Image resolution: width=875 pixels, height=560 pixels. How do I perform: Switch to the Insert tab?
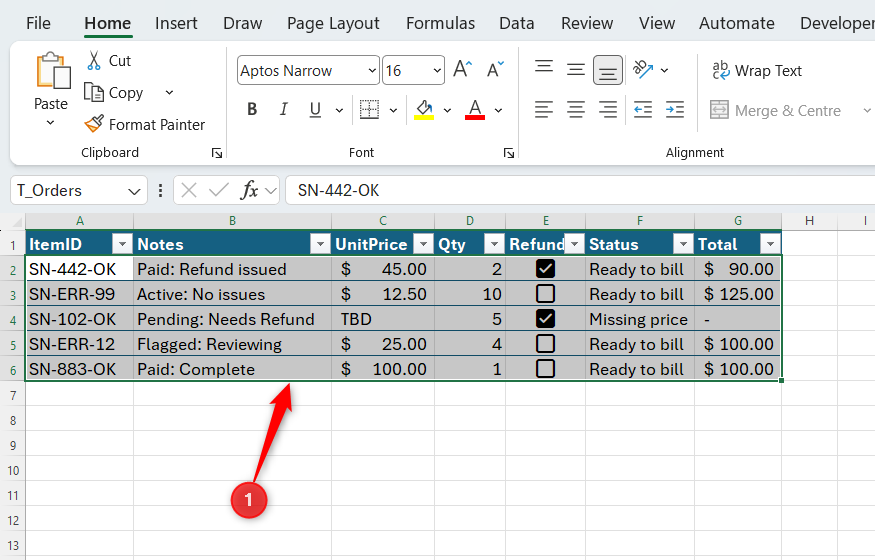coord(176,23)
